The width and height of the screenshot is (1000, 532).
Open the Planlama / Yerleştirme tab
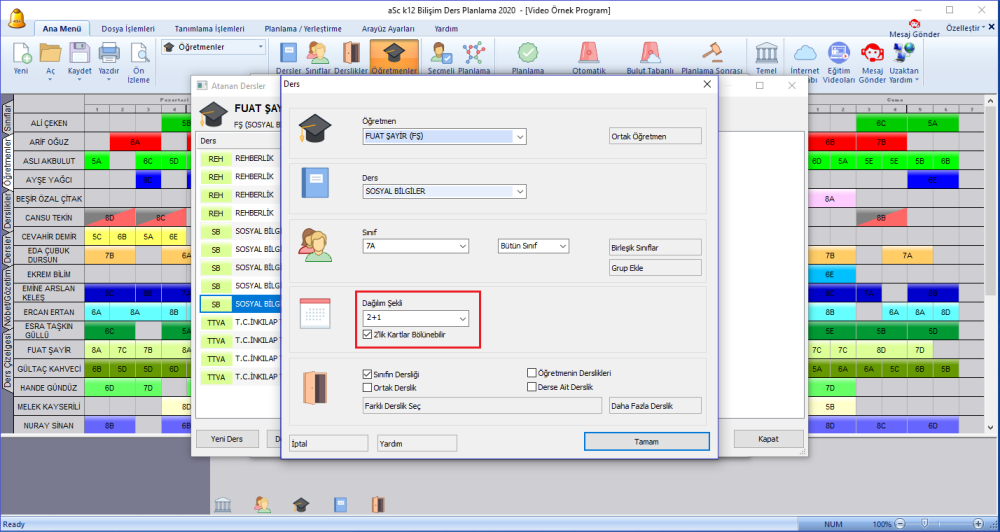(x=303, y=29)
